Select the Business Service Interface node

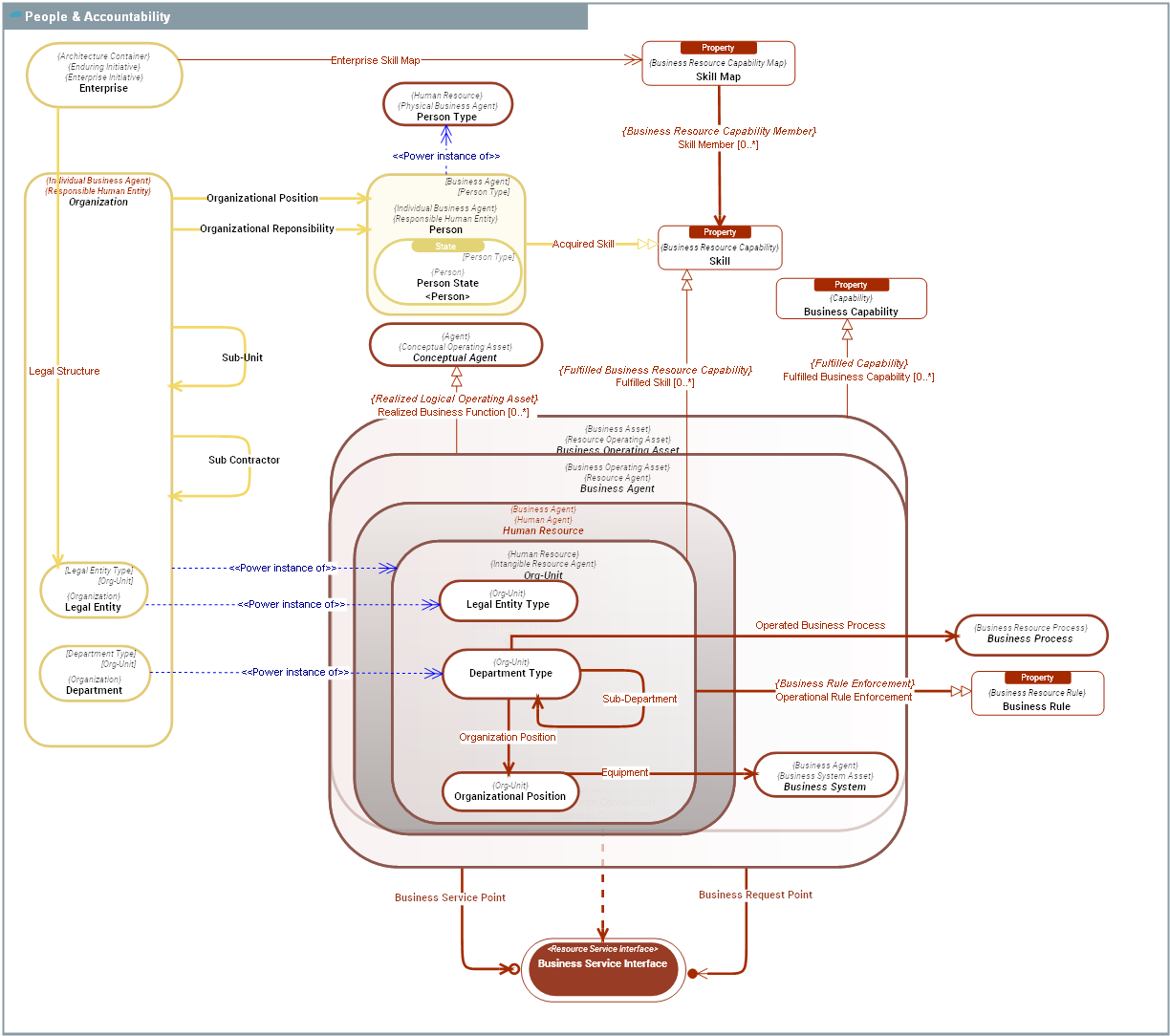(x=603, y=968)
